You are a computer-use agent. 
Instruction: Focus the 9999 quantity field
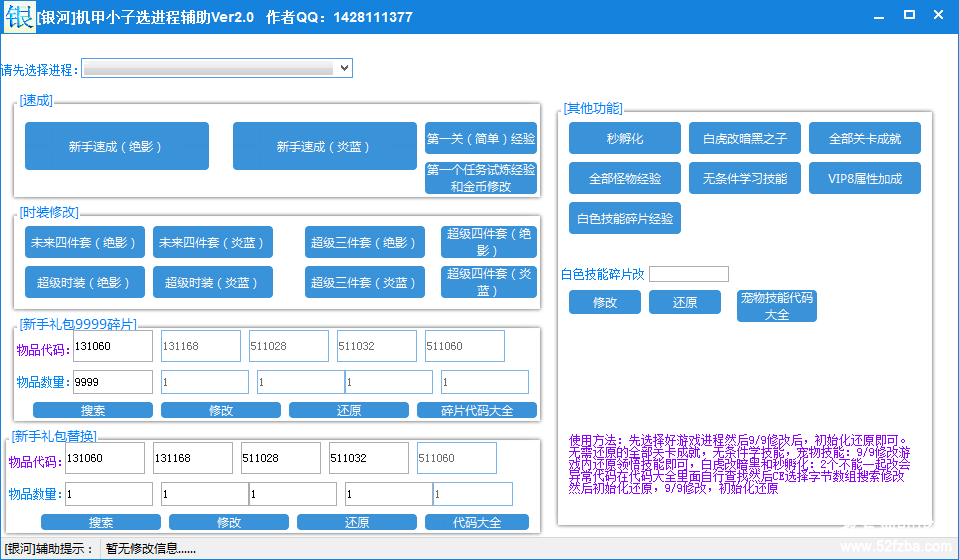click(x=113, y=382)
